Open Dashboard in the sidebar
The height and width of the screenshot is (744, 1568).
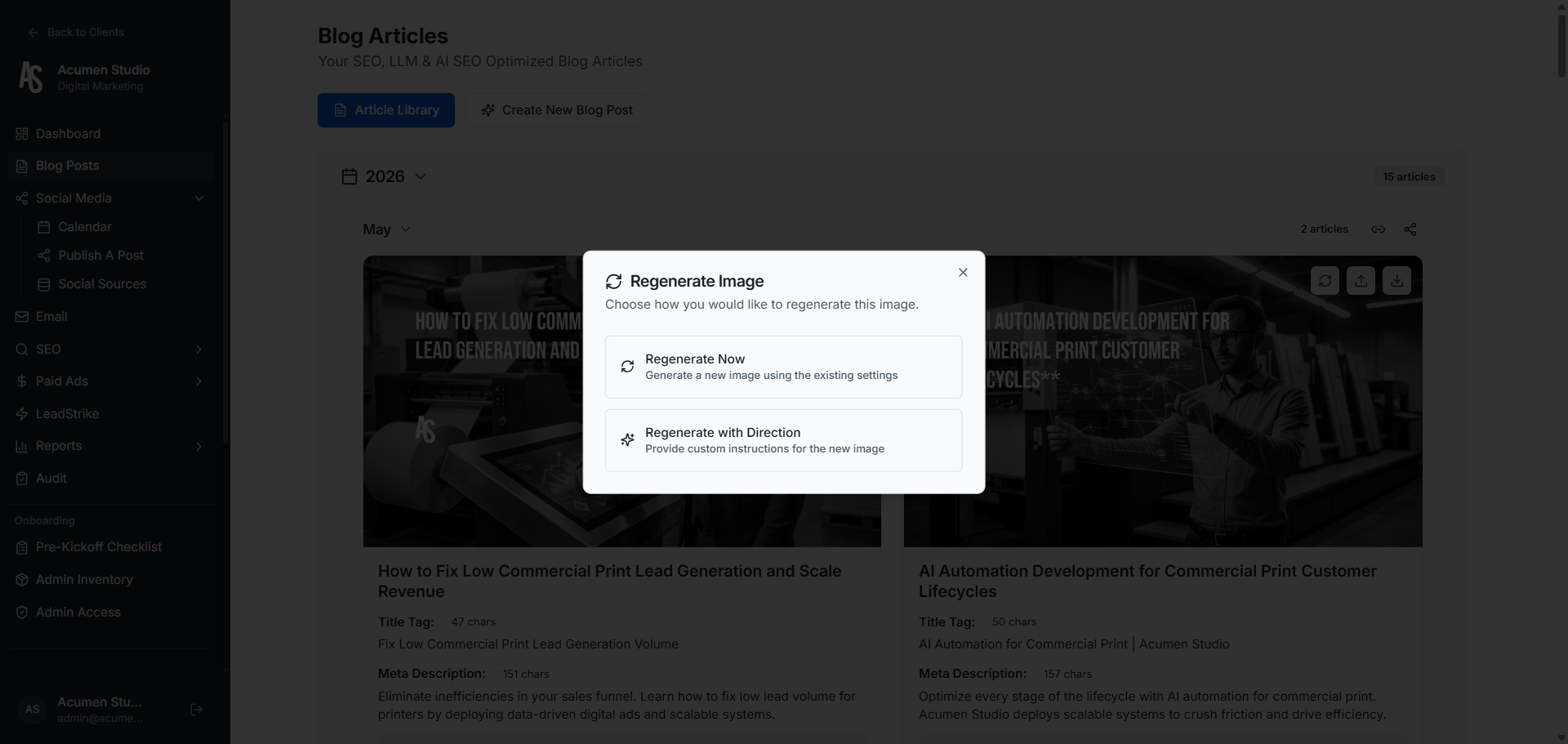click(x=110, y=134)
